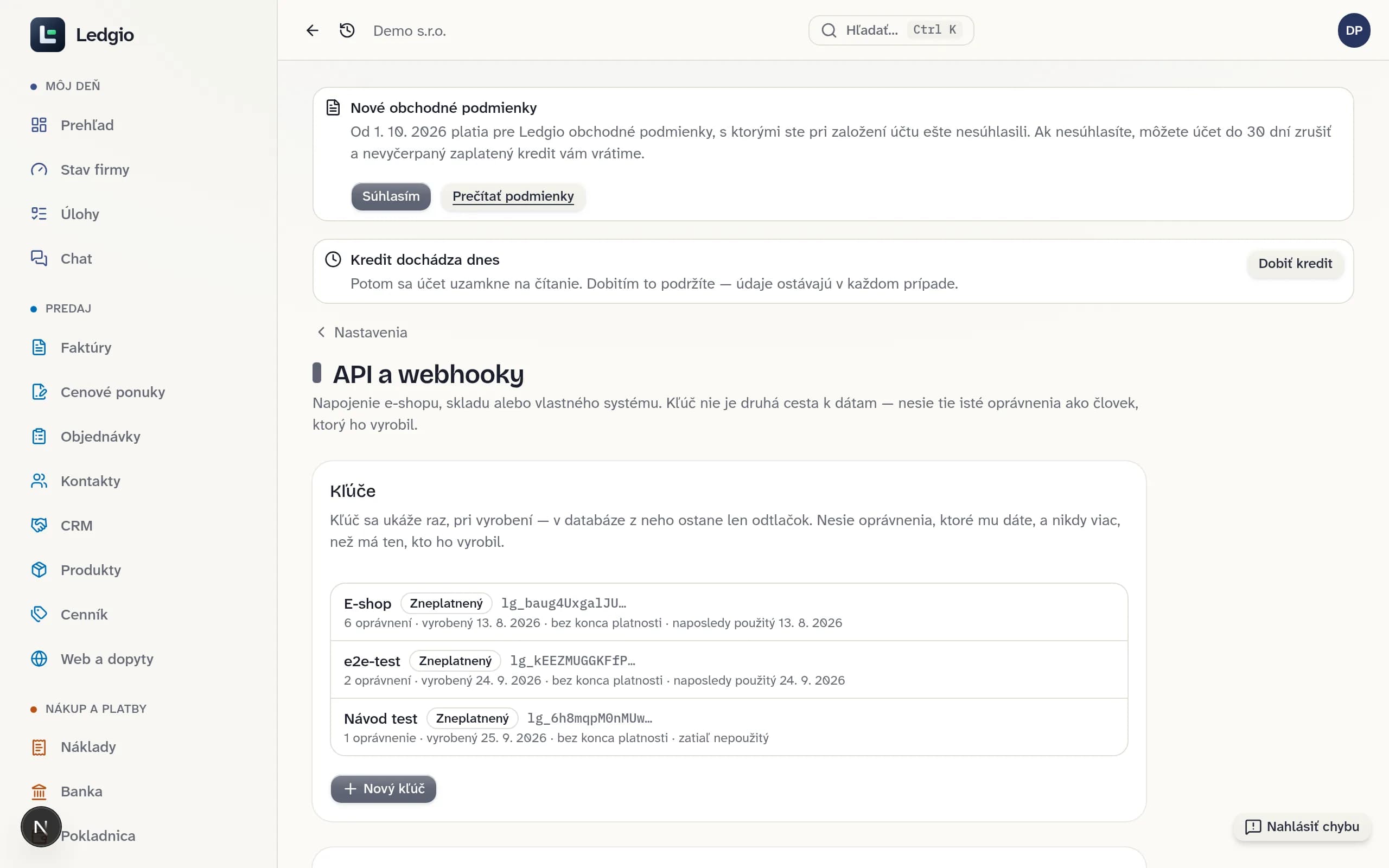
Task: Click the round N badge overlay
Action: click(x=41, y=827)
